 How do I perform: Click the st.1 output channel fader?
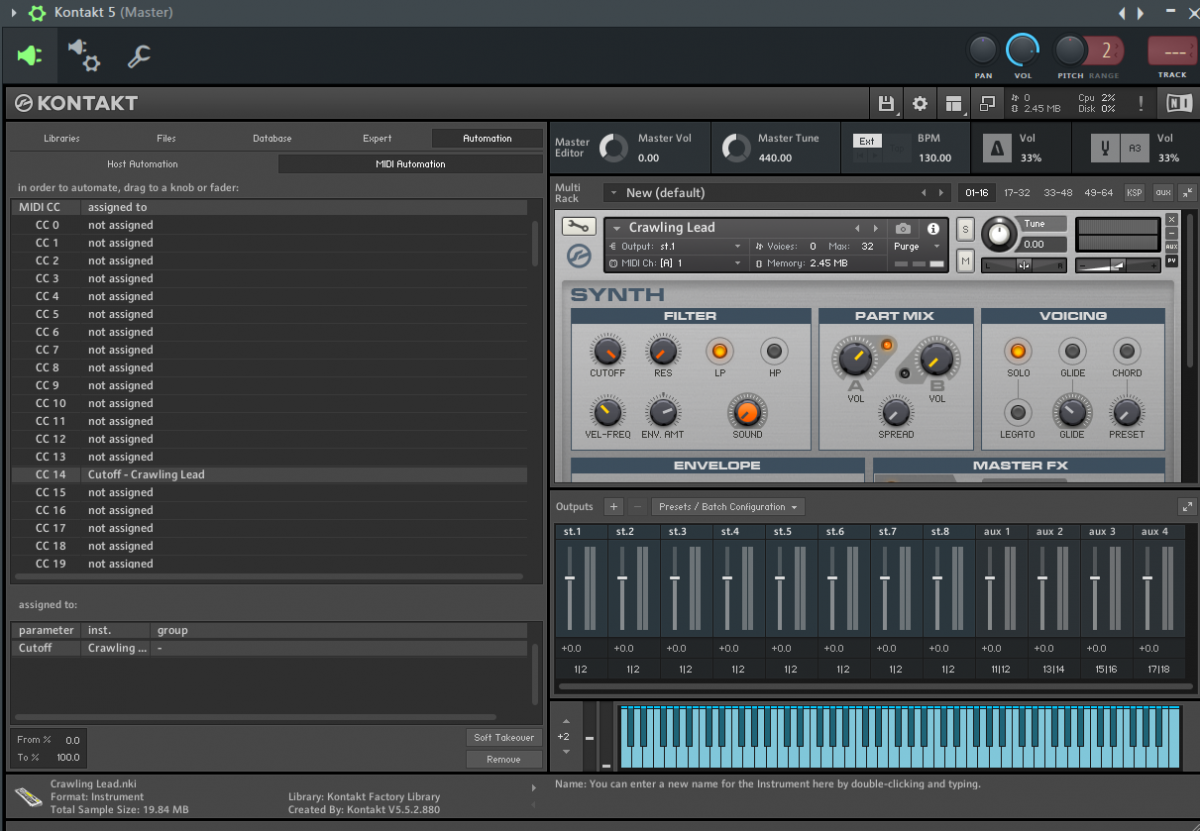point(570,579)
